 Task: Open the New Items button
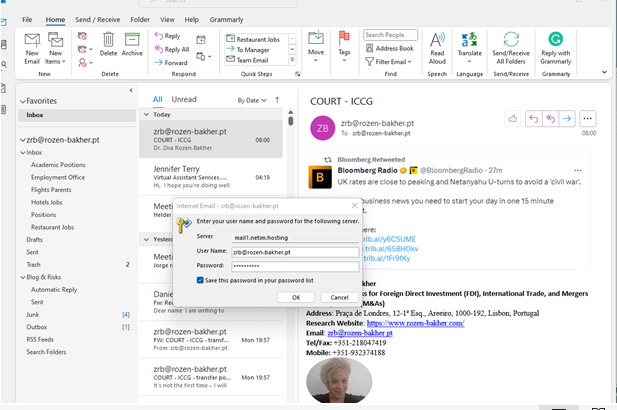pyautogui.click(x=55, y=49)
